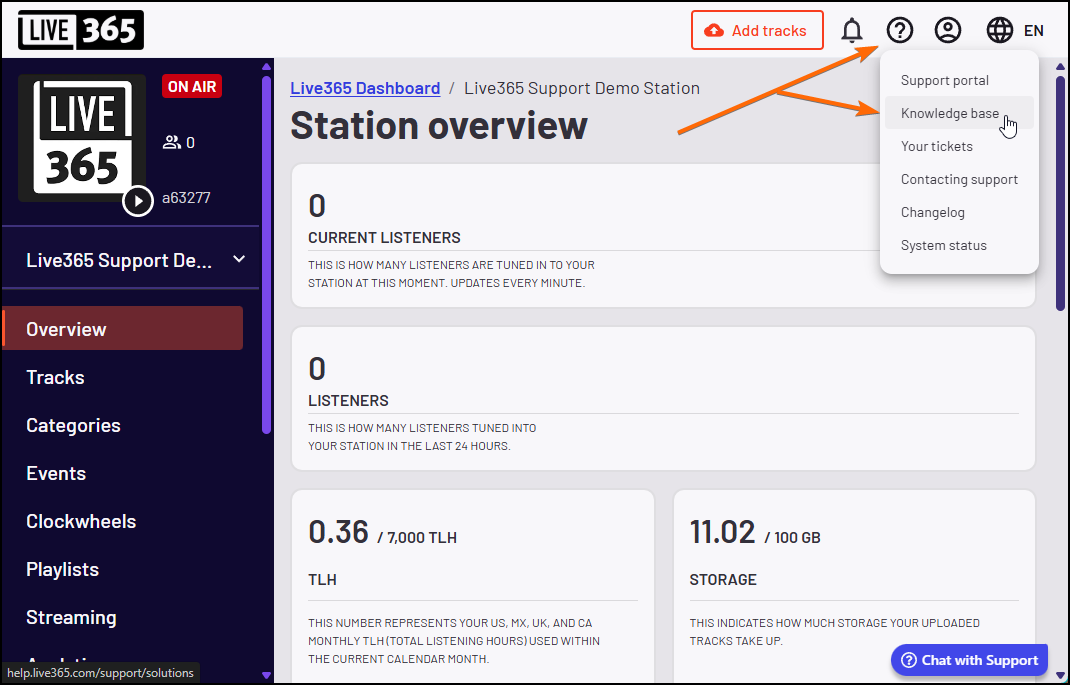This screenshot has width=1070, height=685.
Task: Click the main page scrollbar thumb
Action: [x=1060, y=191]
